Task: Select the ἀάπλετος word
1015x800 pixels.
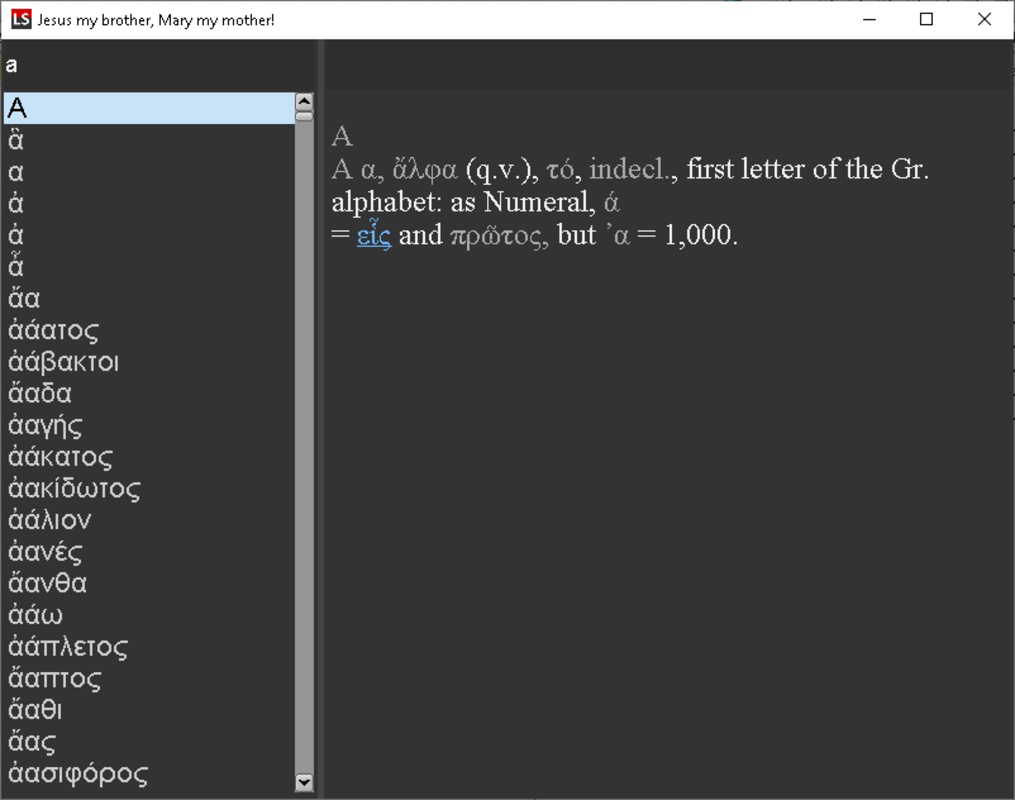Action: point(149,647)
